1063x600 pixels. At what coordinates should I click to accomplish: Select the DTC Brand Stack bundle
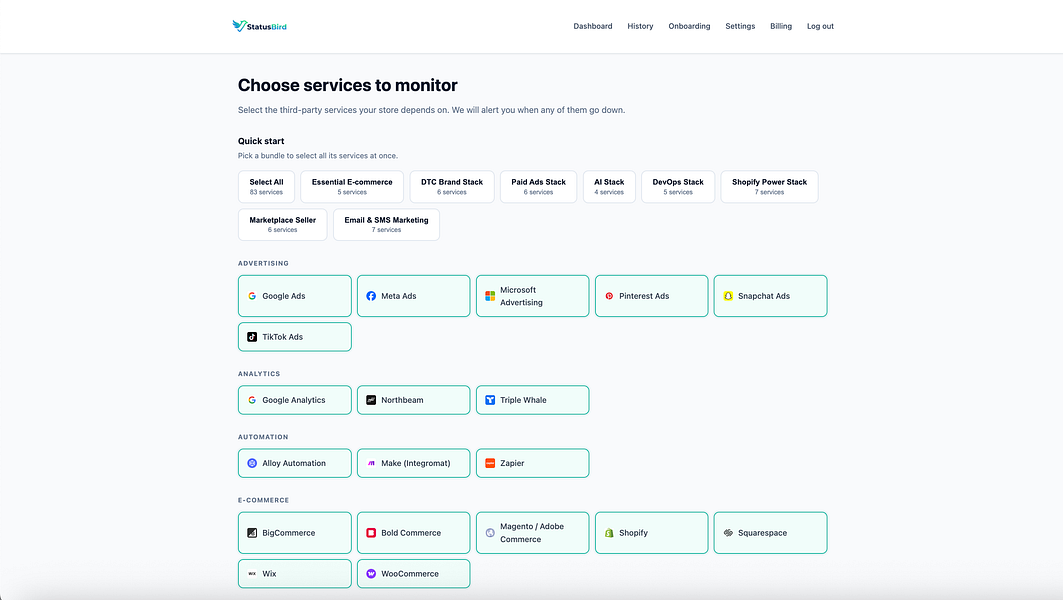pos(452,186)
